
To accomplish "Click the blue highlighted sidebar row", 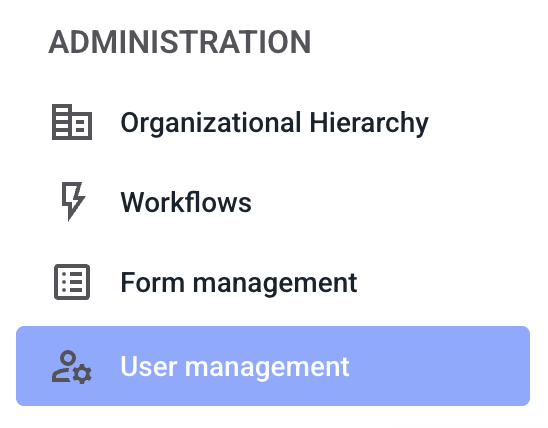I will [273, 366].
